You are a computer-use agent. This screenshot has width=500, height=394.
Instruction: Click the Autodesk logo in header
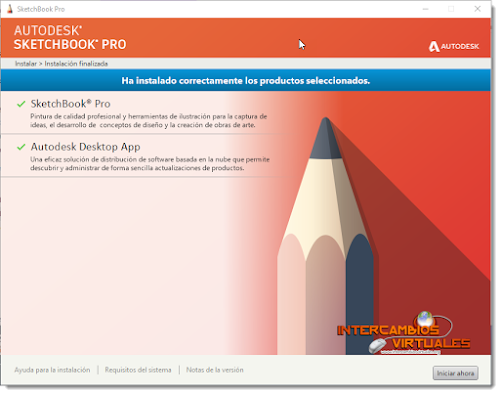click(x=454, y=46)
